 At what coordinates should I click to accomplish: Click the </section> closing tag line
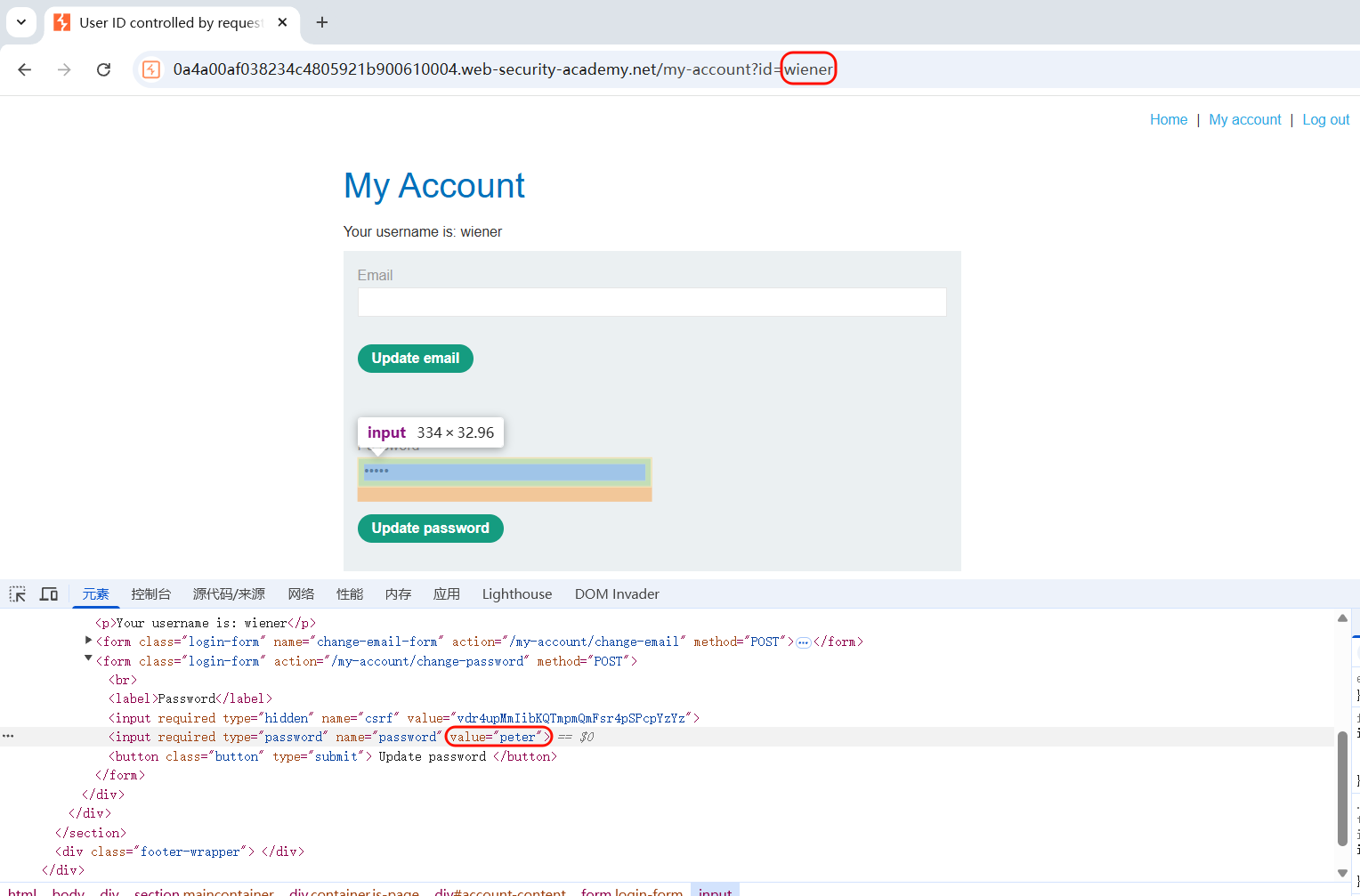[x=90, y=833]
